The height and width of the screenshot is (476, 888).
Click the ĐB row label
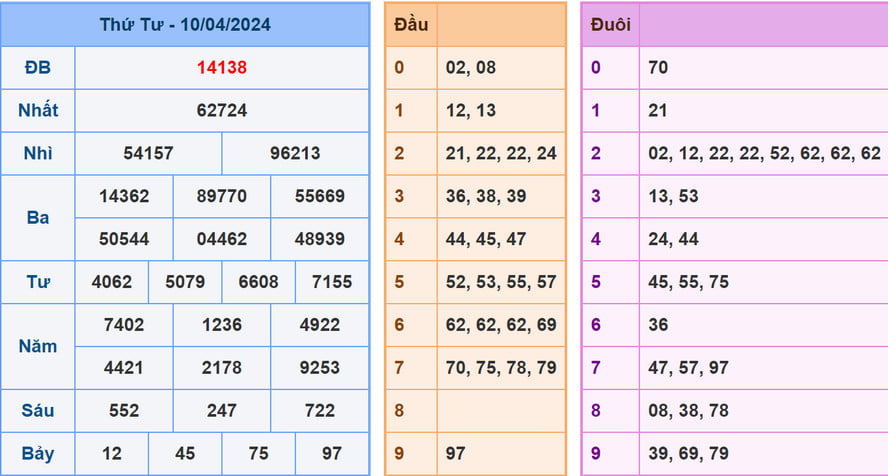pos(38,68)
